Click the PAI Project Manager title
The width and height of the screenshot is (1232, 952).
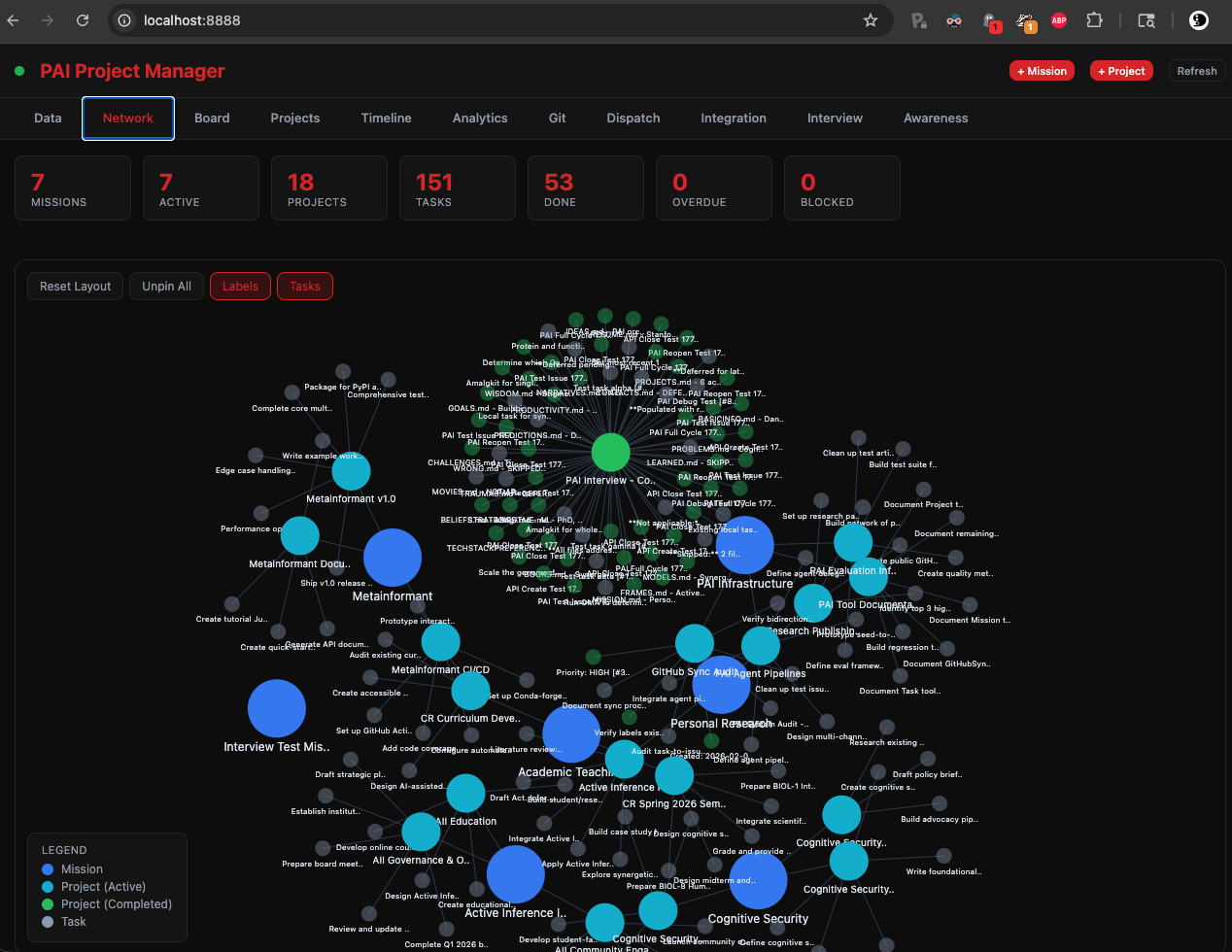coord(132,71)
